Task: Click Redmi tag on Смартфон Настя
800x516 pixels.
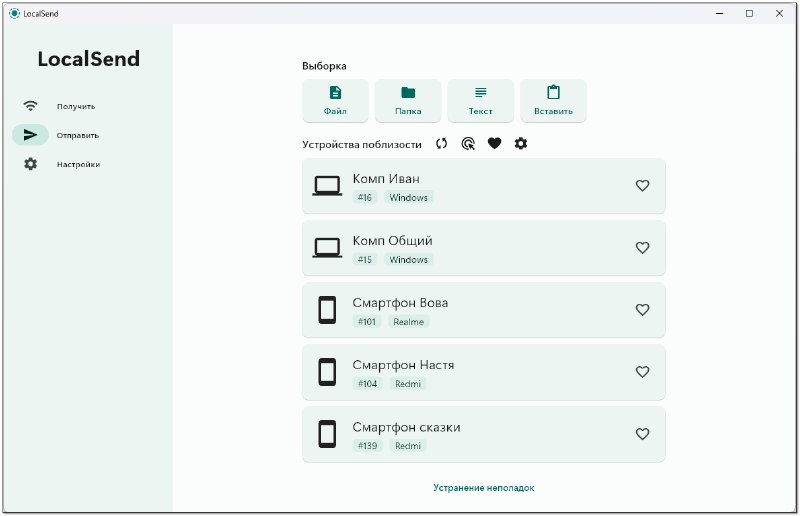Action: tap(408, 384)
